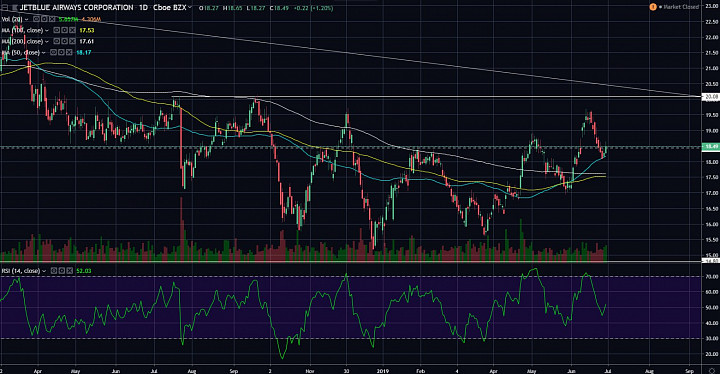Click the 30.00 level on RSI scale
Screen dimensions: 720x374
[x=712, y=339]
